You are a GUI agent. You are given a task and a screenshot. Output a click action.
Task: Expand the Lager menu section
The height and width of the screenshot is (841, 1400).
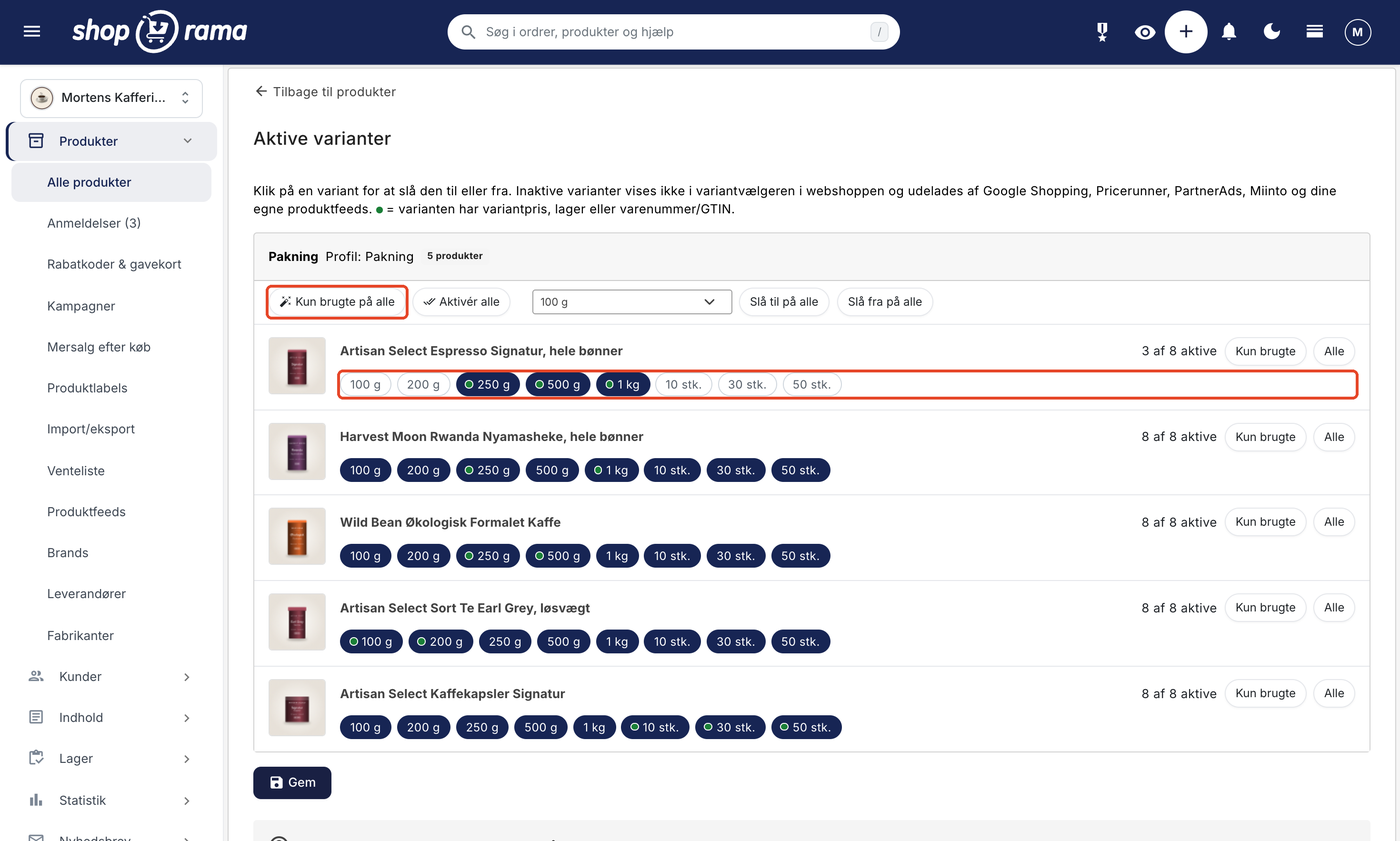[x=187, y=759]
